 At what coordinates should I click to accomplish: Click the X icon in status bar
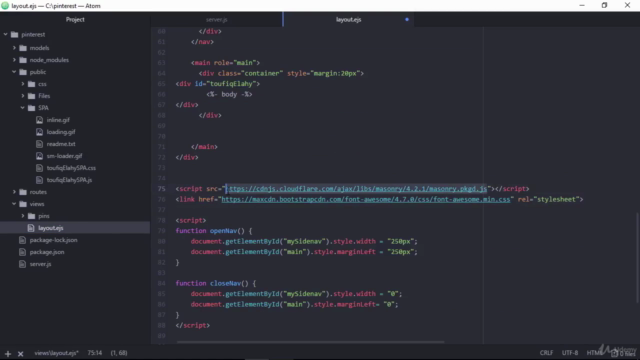click(x=20, y=353)
